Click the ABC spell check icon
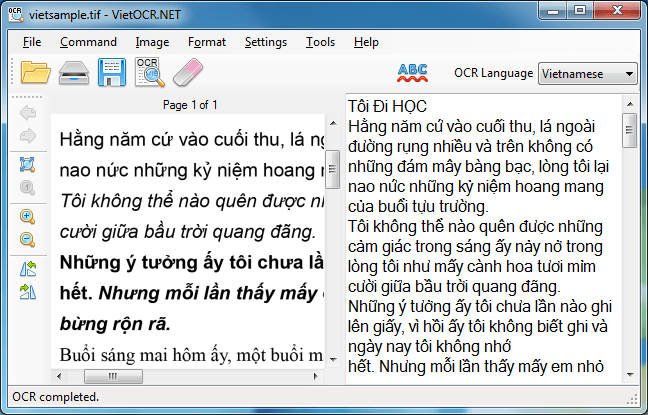Viewport: 648px width, 415px height. coord(412,72)
